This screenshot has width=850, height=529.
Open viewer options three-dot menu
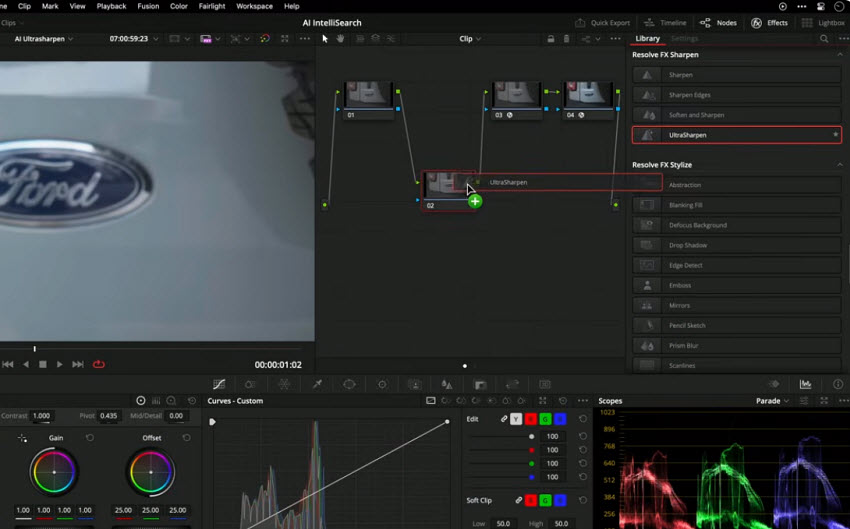pyautogui.click(x=305, y=38)
